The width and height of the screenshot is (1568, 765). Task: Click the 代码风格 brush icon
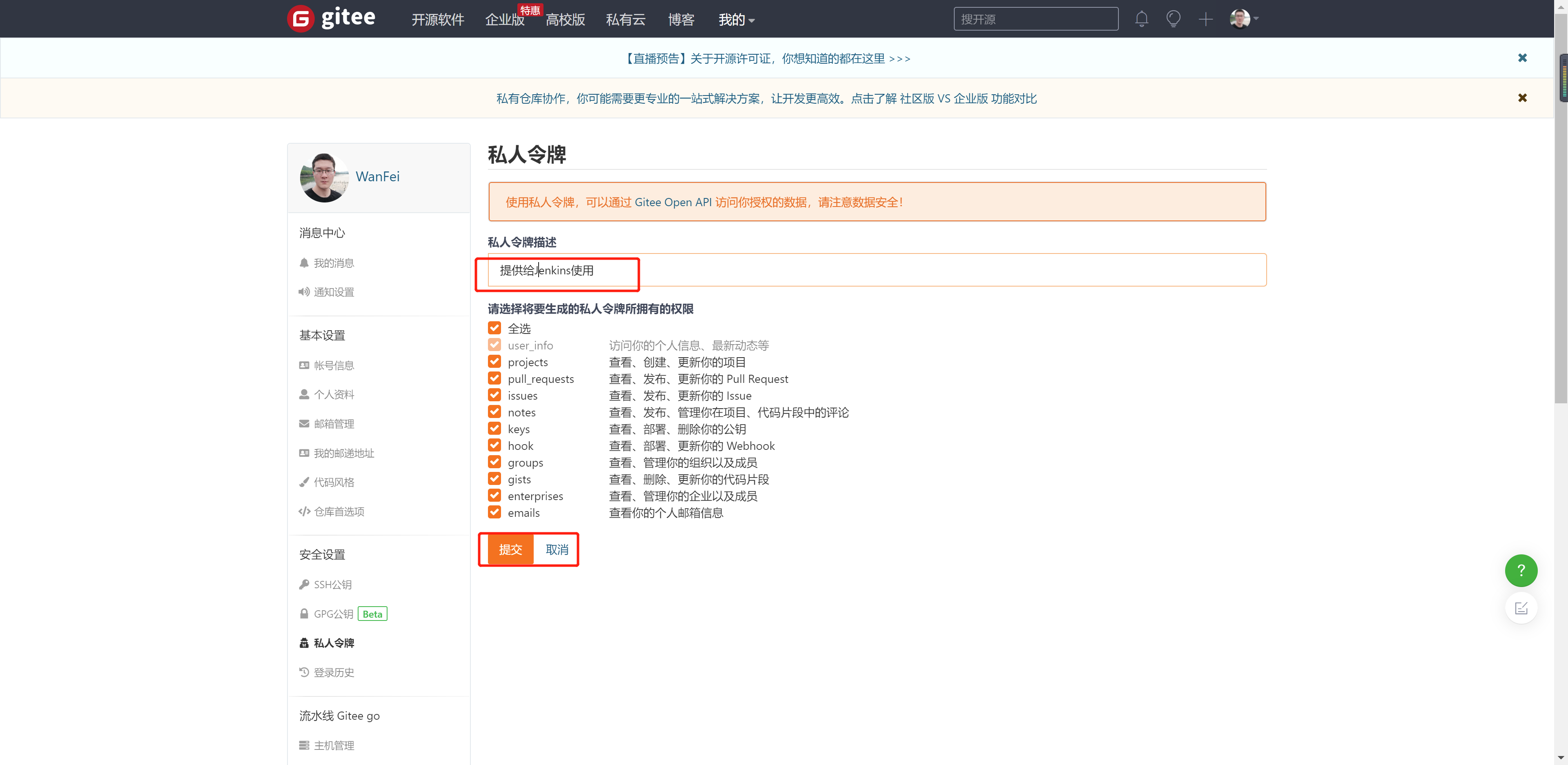coord(304,482)
